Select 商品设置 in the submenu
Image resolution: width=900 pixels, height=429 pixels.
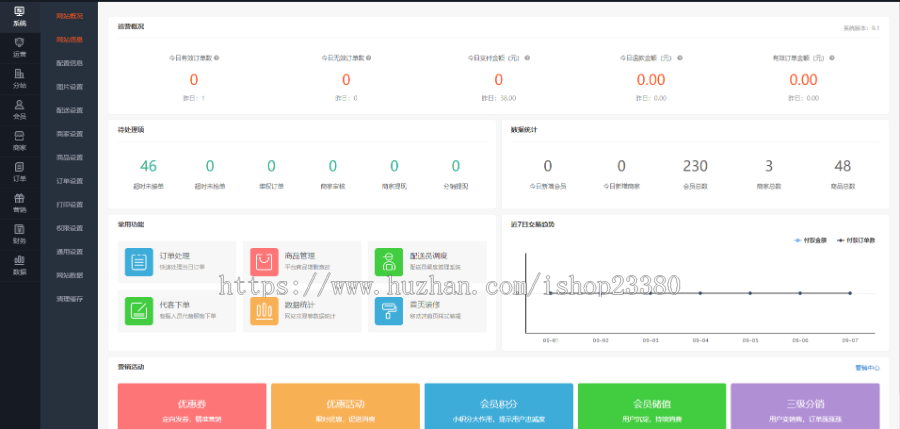pos(69,157)
